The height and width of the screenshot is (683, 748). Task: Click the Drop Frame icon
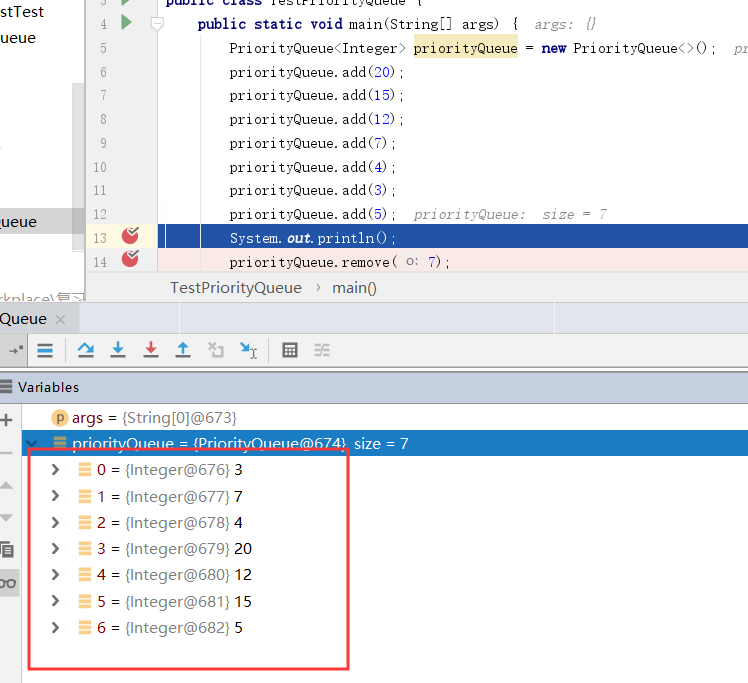point(216,351)
